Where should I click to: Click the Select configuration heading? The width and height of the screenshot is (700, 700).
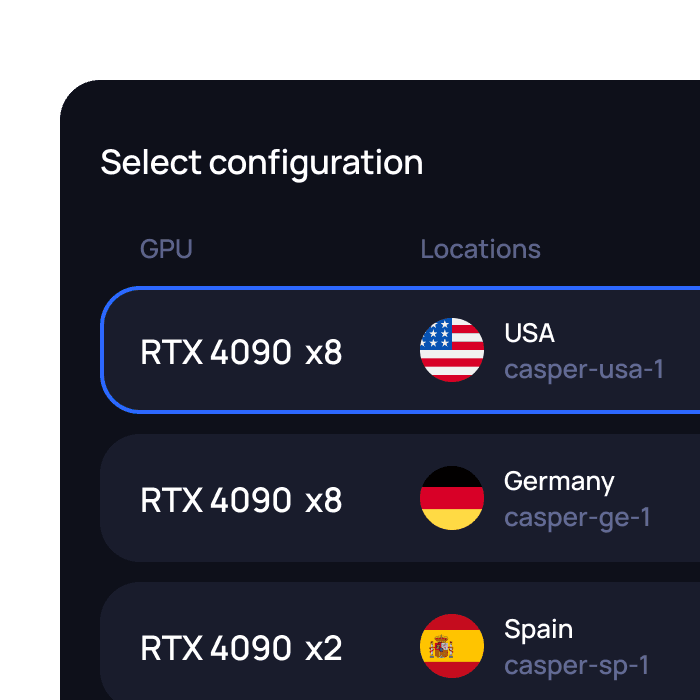pyautogui.click(x=262, y=163)
